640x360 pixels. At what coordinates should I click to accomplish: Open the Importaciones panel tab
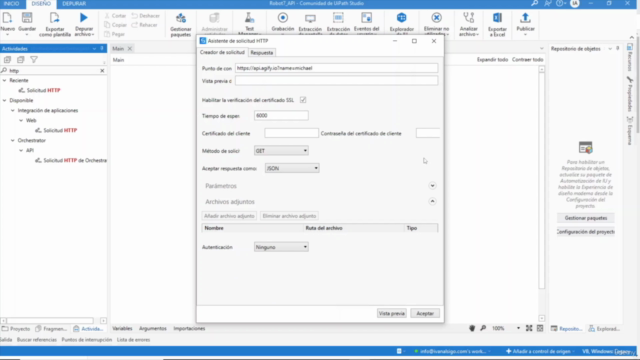click(189, 328)
